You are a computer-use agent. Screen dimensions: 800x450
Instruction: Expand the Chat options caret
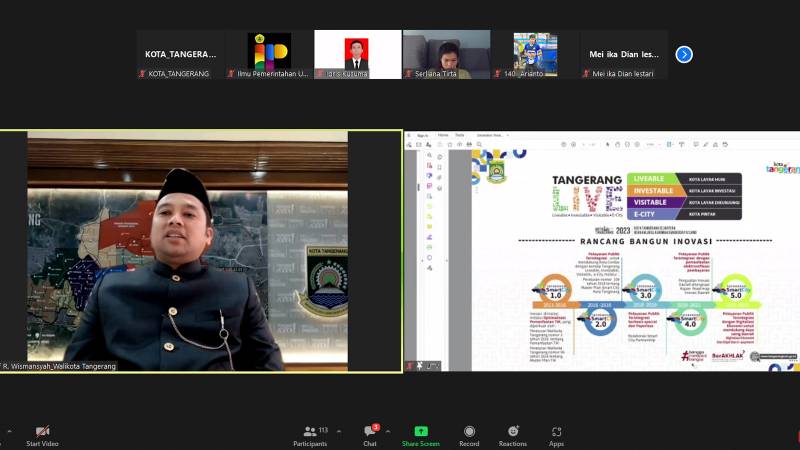[388, 432]
